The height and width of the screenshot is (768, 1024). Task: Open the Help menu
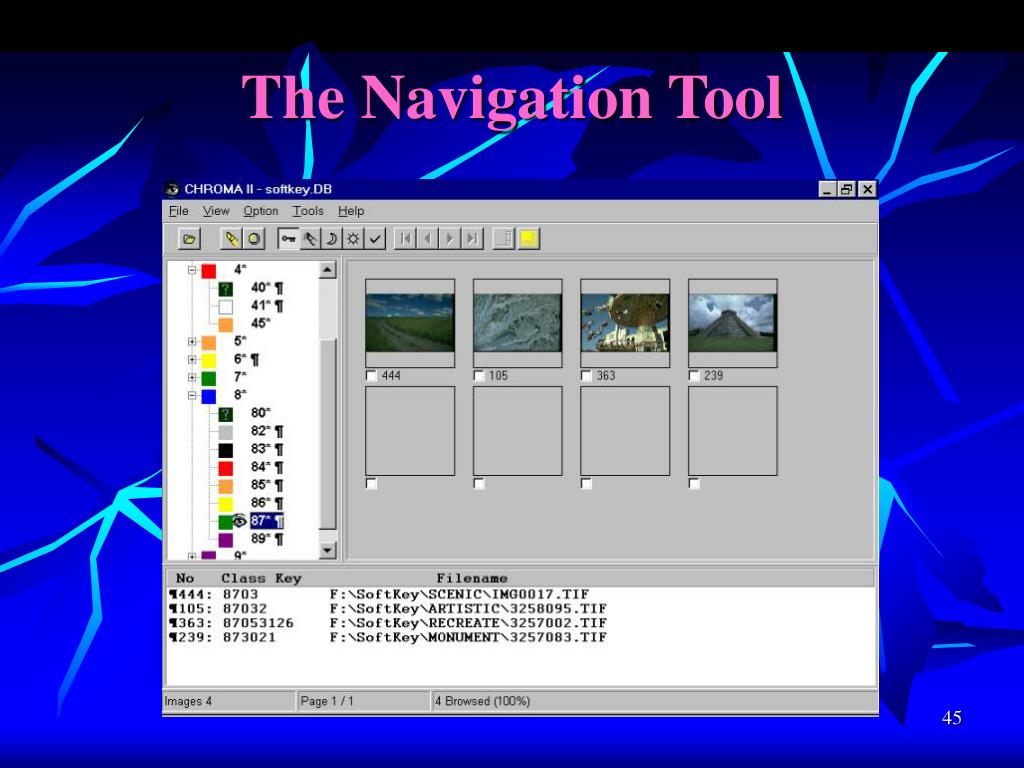tap(351, 211)
